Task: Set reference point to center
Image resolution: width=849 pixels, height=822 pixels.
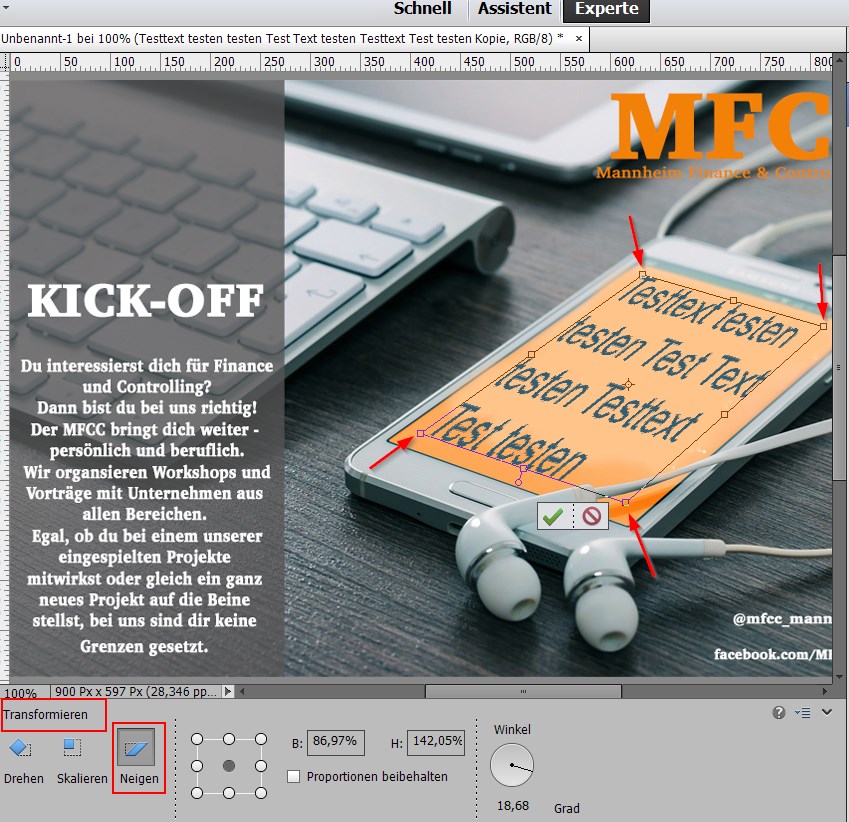Action: 229,766
